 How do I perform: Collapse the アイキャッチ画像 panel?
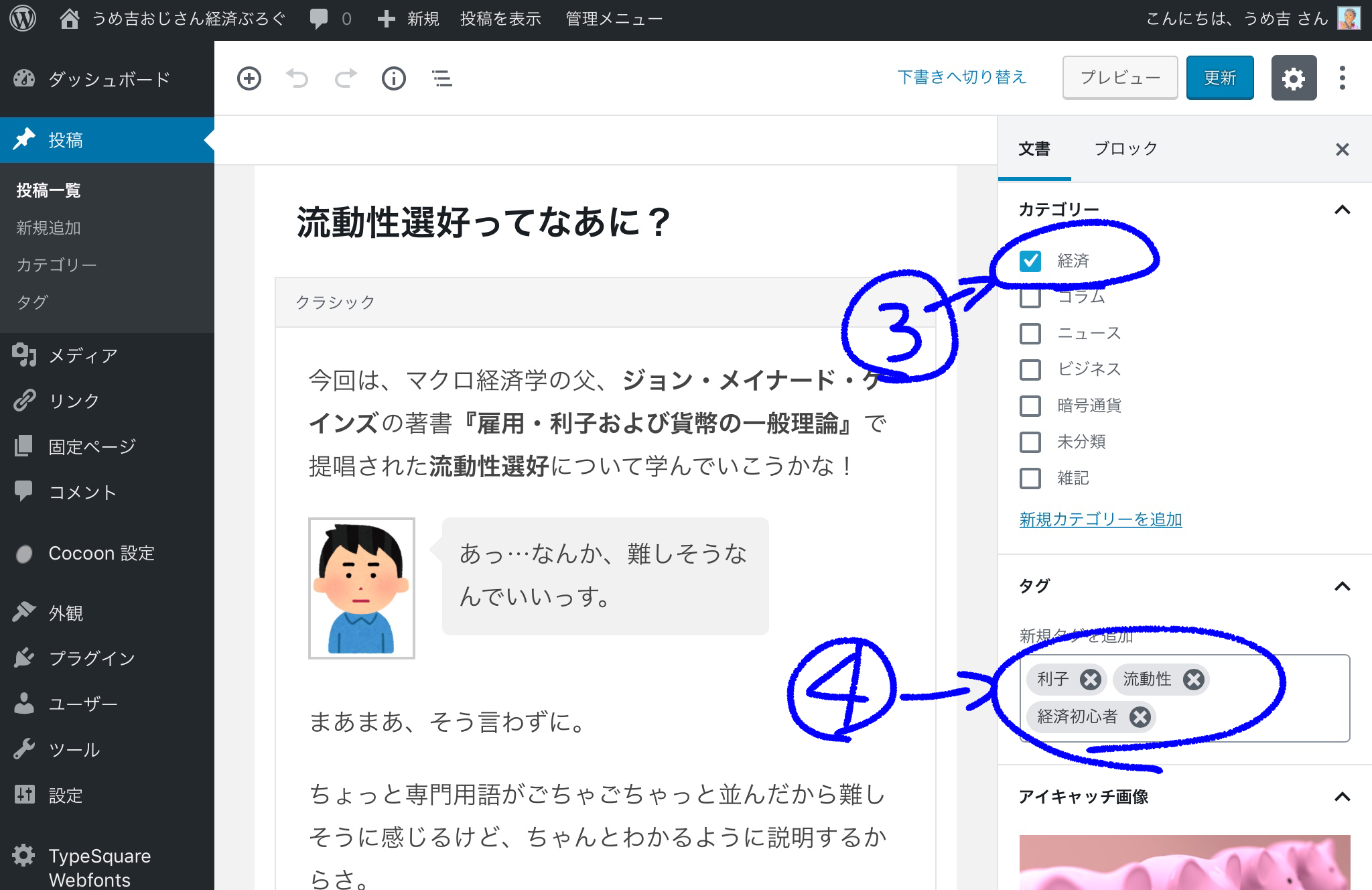(1342, 797)
